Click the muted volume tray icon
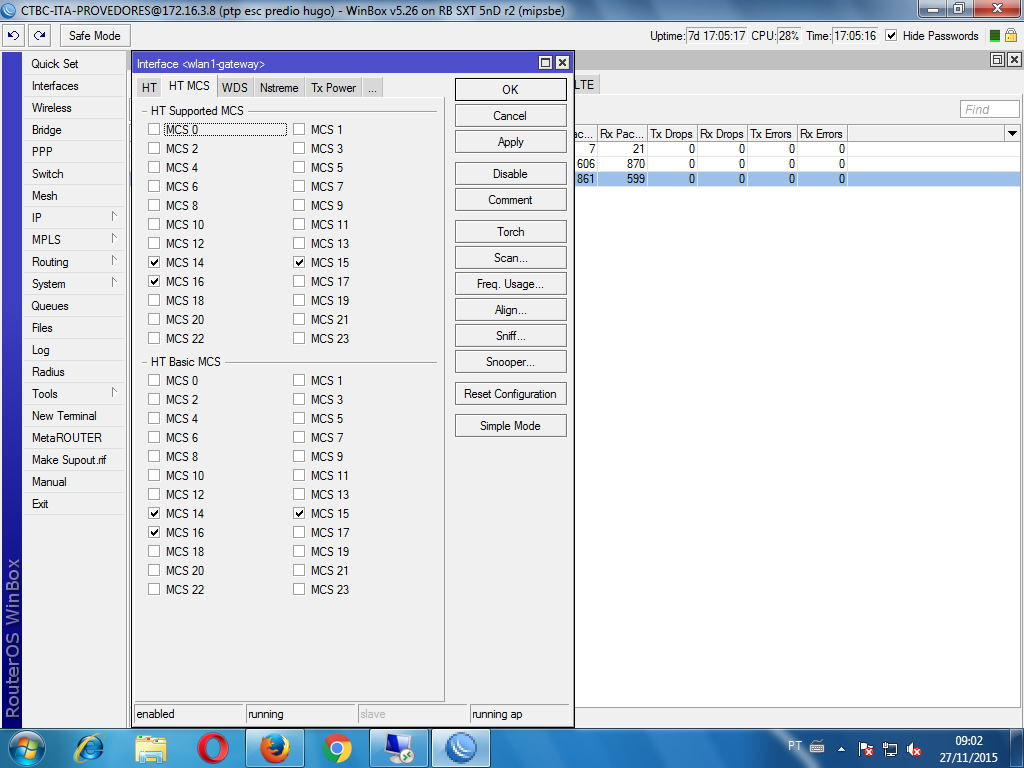1024x768 pixels. 914,749
